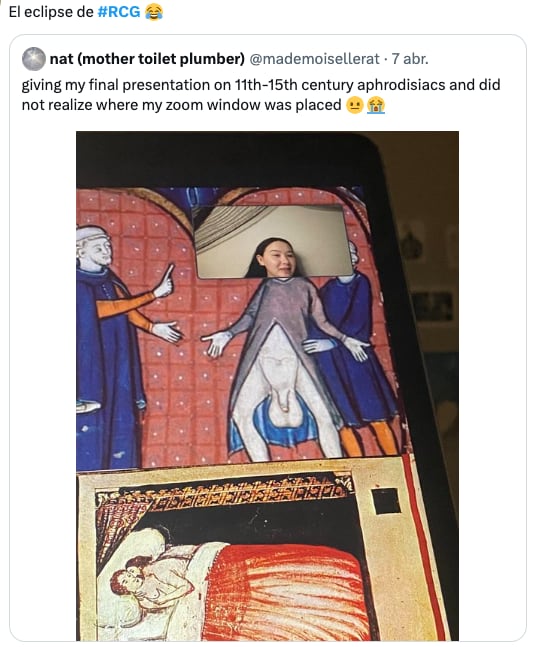The image size is (537, 647).
Task: Click the laughing emoji after #RCG
Action: 154,12
